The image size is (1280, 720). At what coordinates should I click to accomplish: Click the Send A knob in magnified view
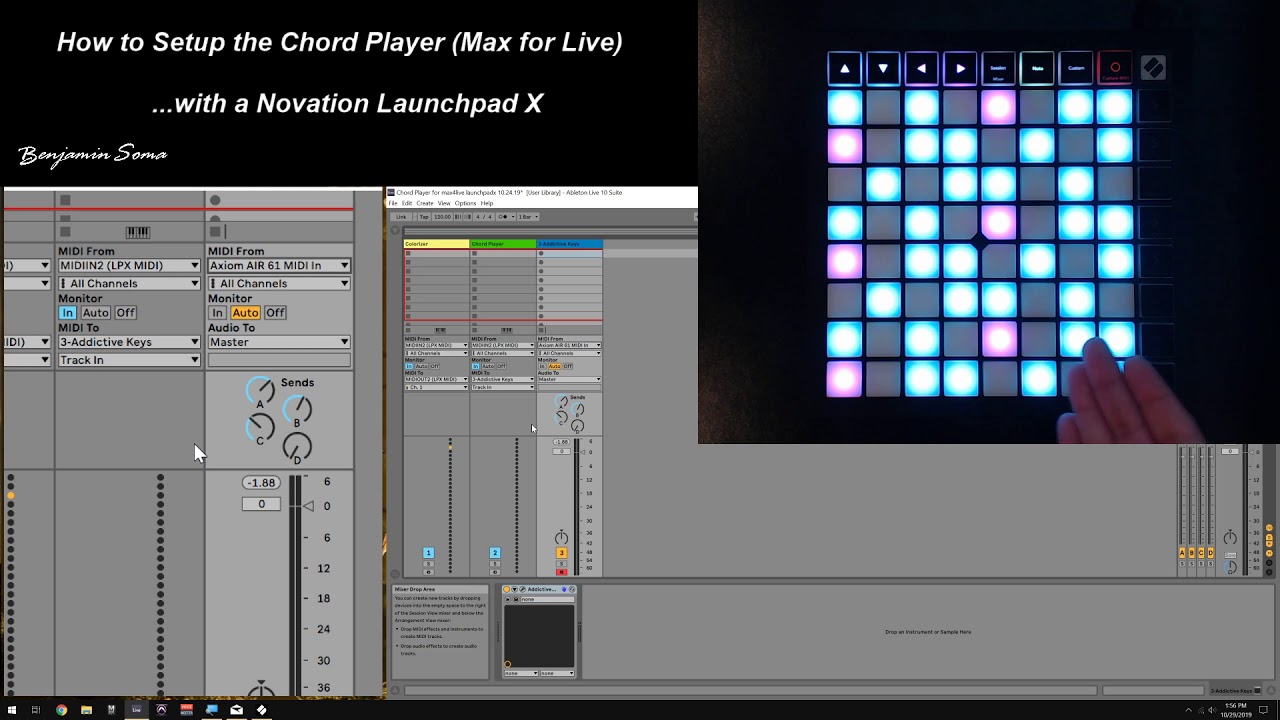click(260, 390)
